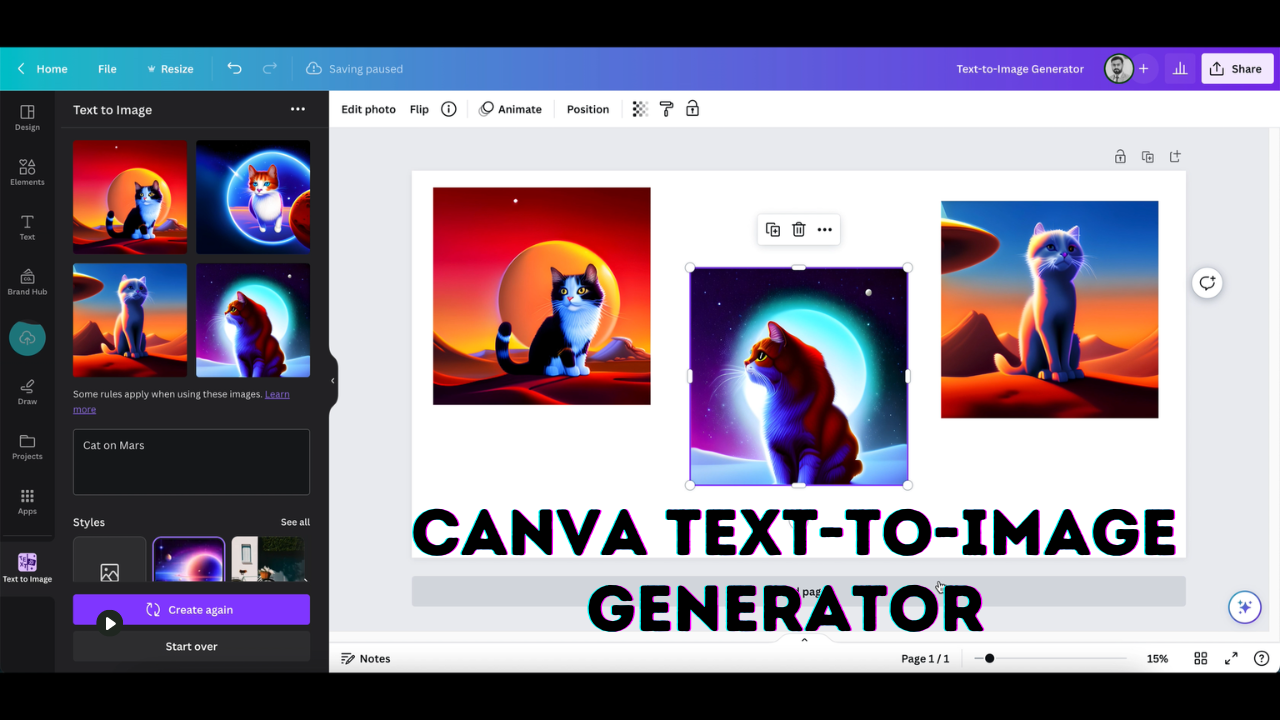The height and width of the screenshot is (720, 1280).
Task: Open the Apps sidebar panel
Action: coord(27,502)
